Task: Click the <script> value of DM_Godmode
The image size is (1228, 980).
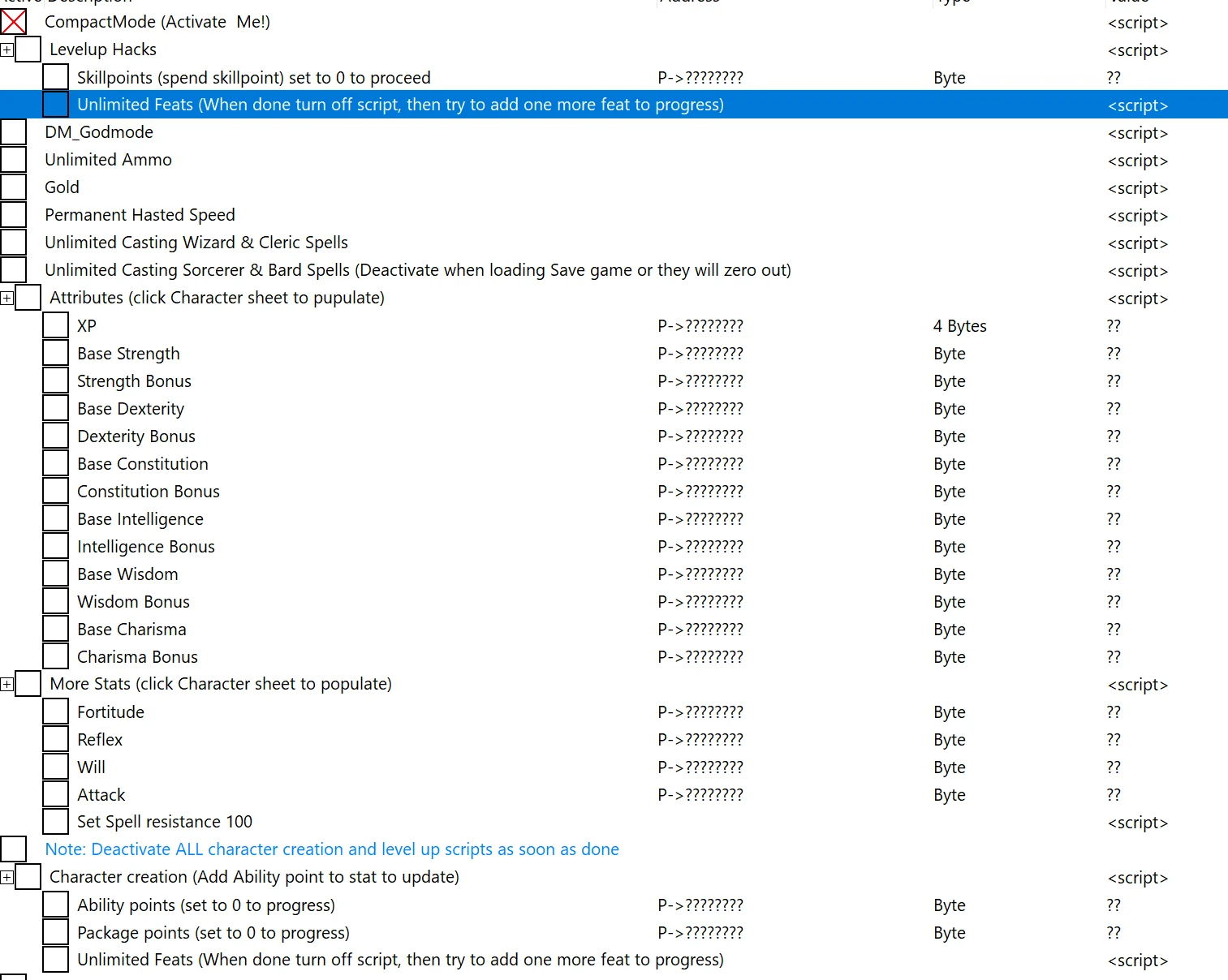Action: click(x=1138, y=133)
